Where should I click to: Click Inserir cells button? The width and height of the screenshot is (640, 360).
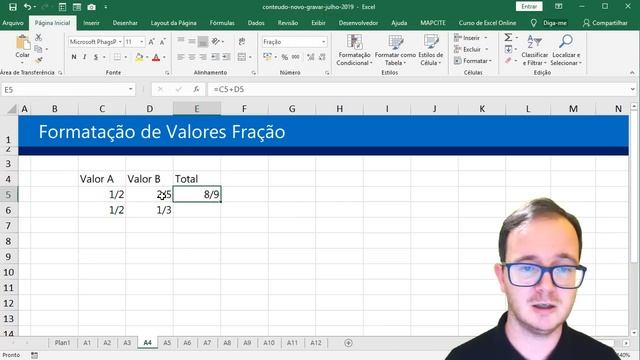pyautogui.click(x=471, y=38)
